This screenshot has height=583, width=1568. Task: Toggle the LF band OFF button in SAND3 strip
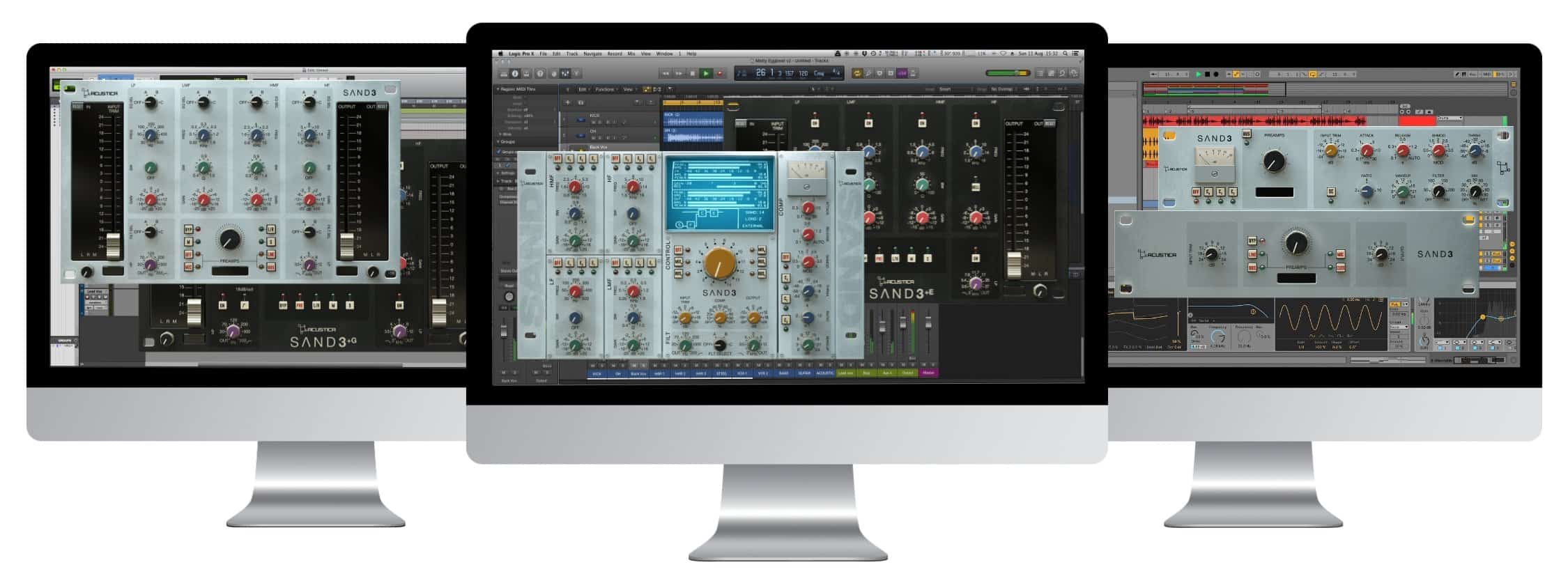[x=558, y=263]
